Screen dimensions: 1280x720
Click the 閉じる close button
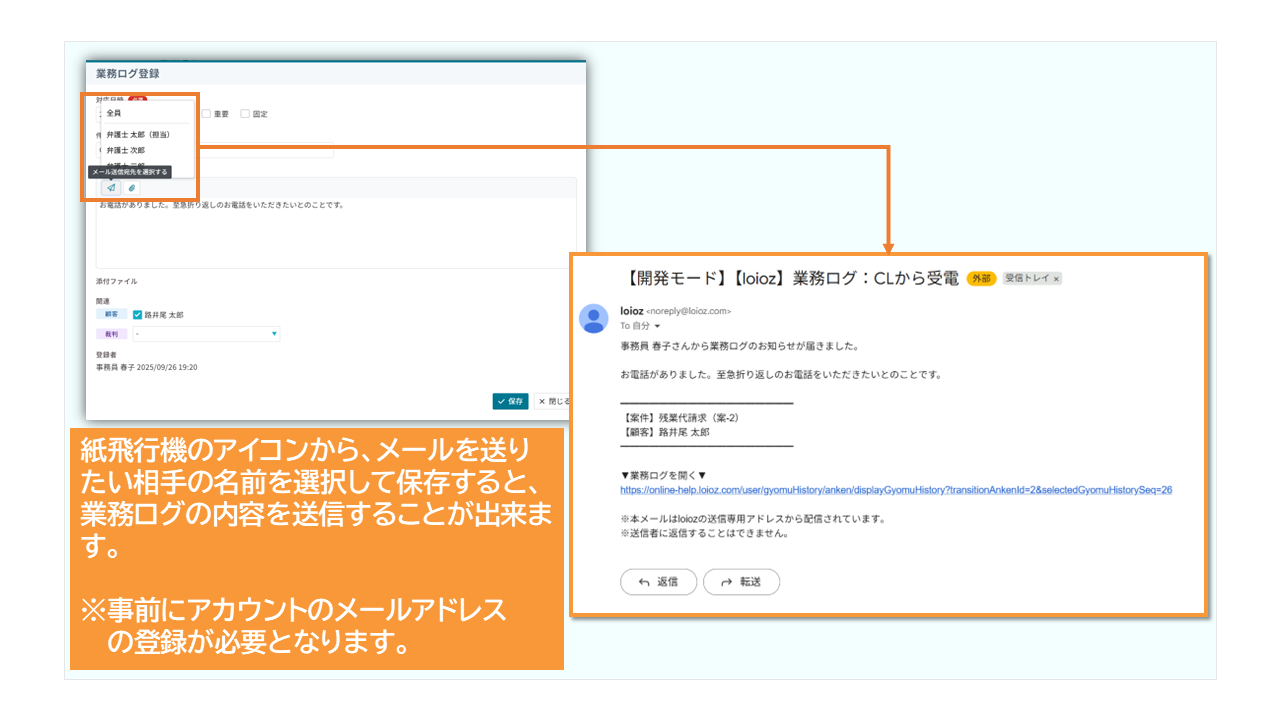coord(552,401)
